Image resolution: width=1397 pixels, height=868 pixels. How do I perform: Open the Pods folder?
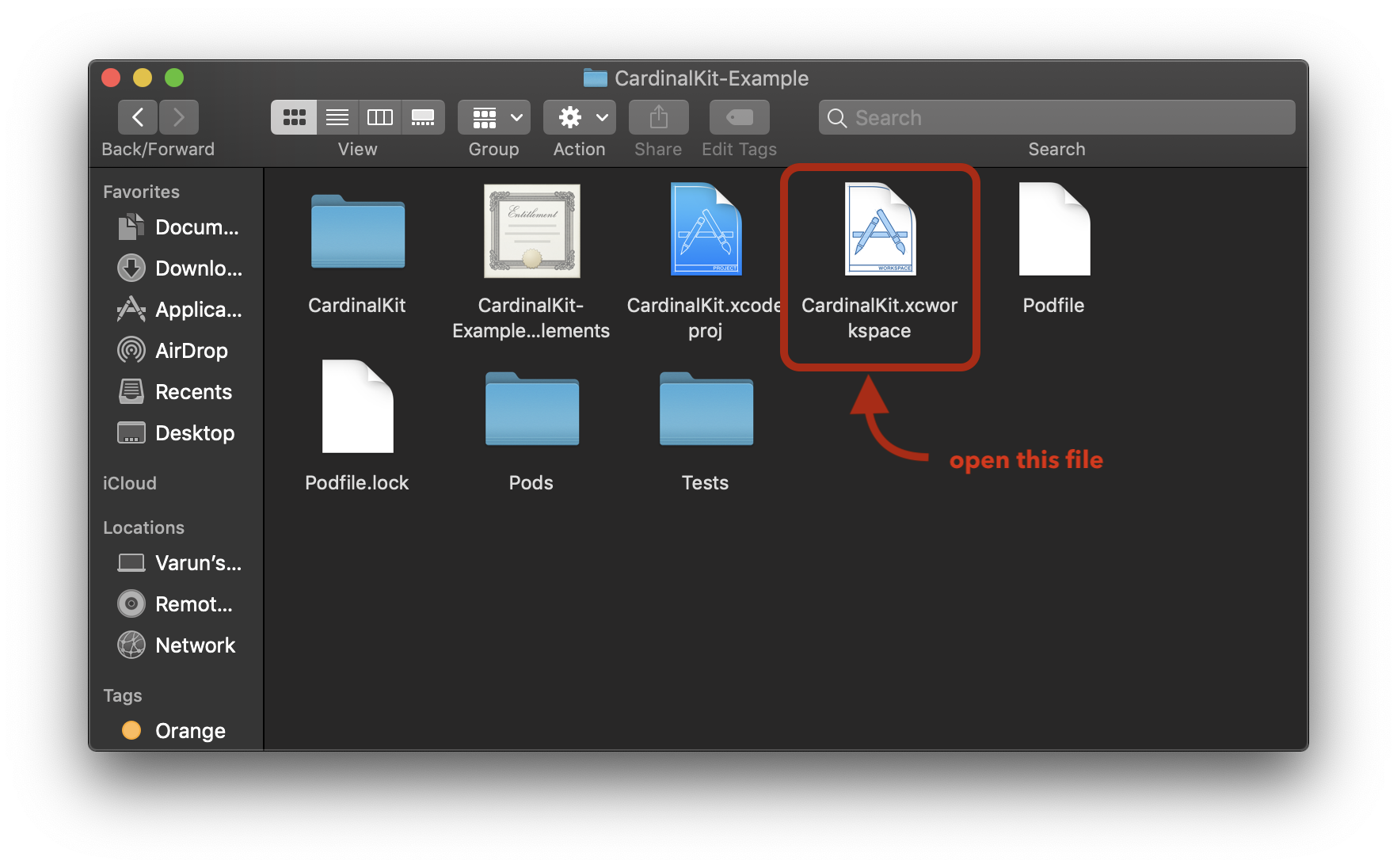(531, 409)
